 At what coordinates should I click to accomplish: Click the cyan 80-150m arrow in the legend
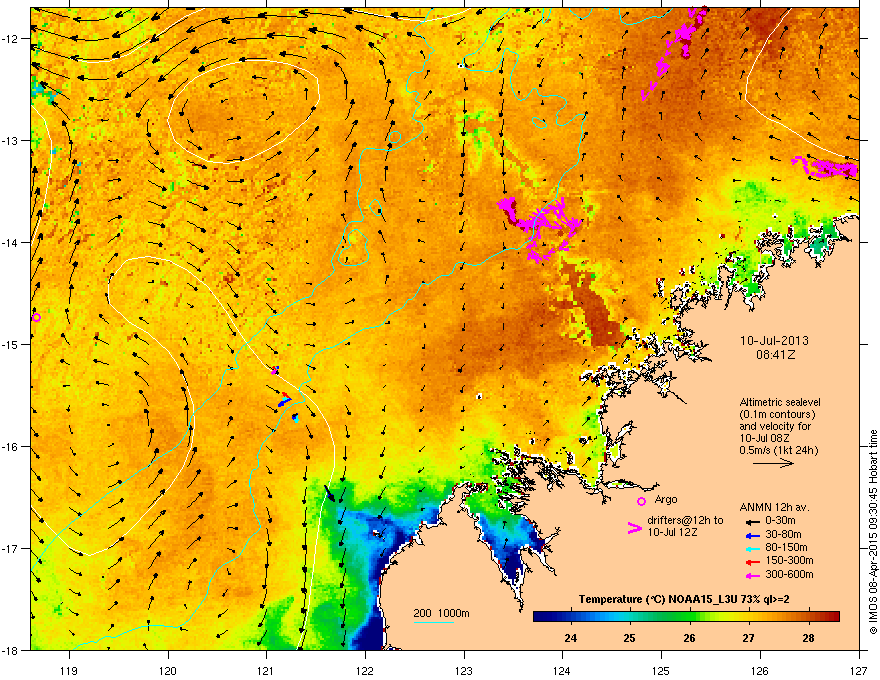tap(753, 549)
